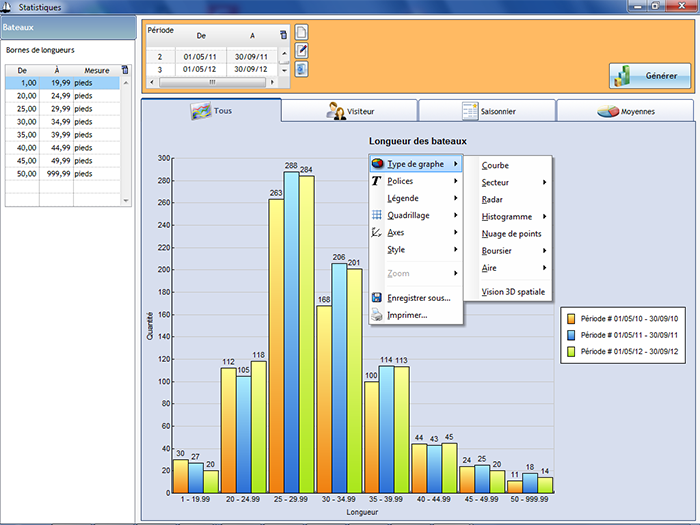The image size is (700, 525).
Task: Select Courbe graph type
Action: [495, 165]
